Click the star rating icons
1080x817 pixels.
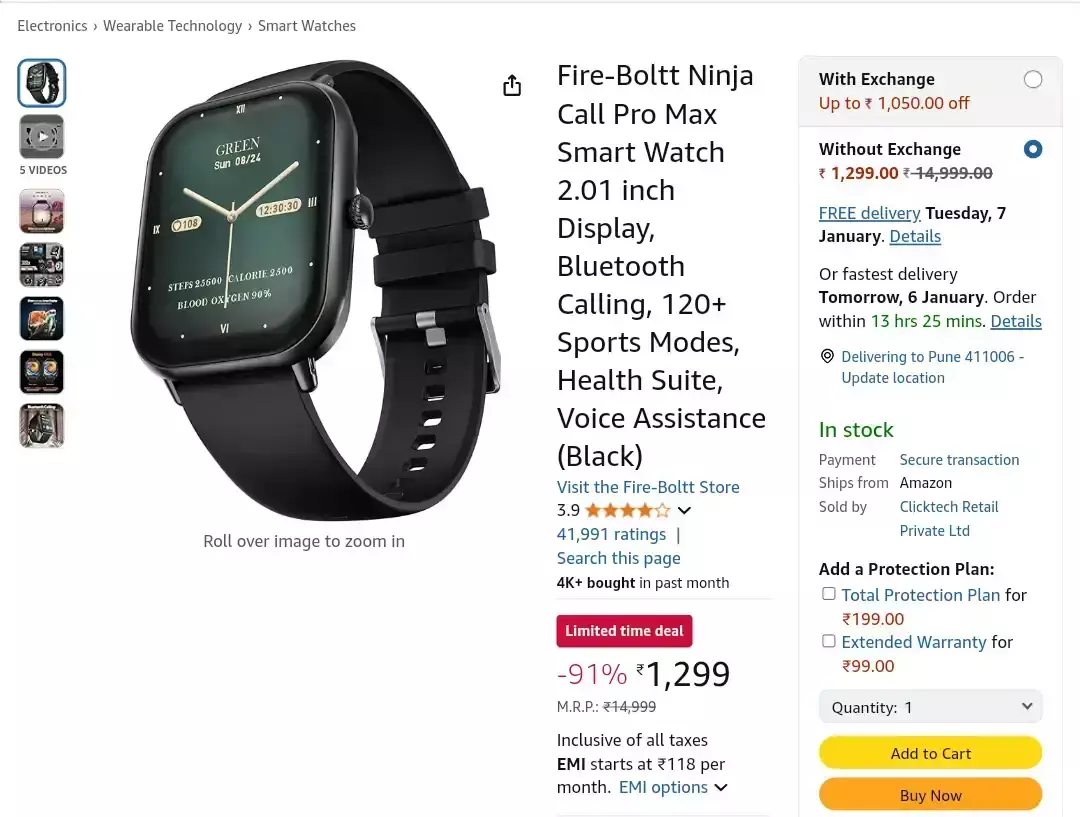[627, 510]
